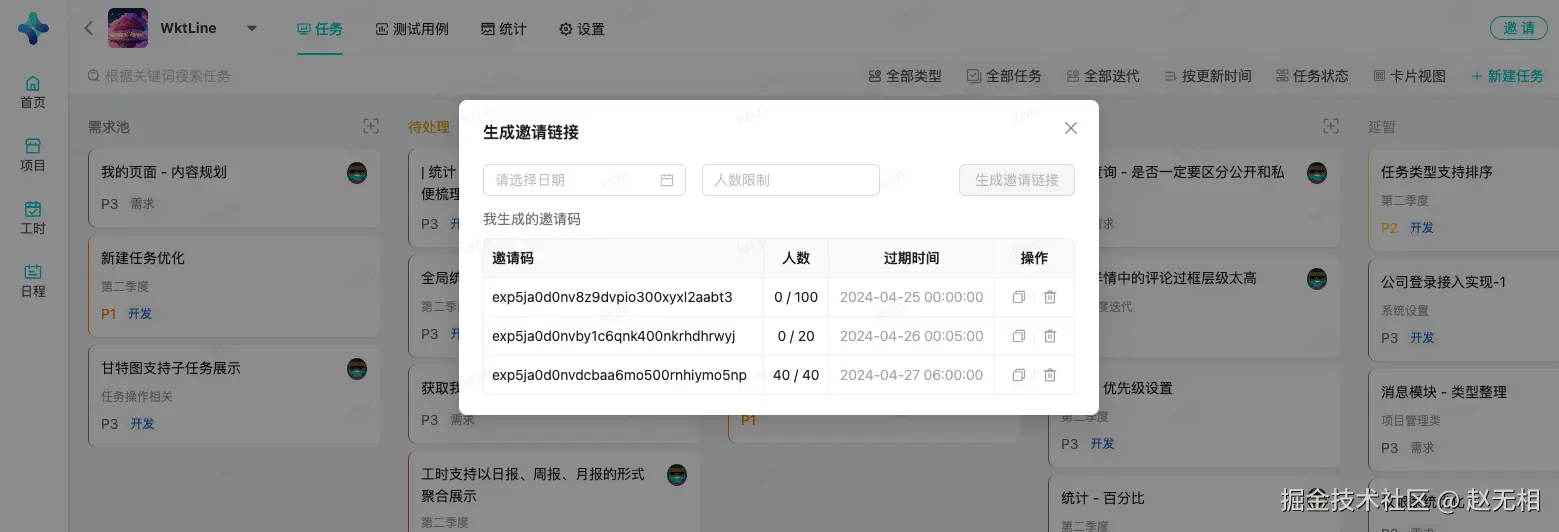Delete invite code ending in ymo5np
The image size is (1559, 532).
[x=1050, y=375]
